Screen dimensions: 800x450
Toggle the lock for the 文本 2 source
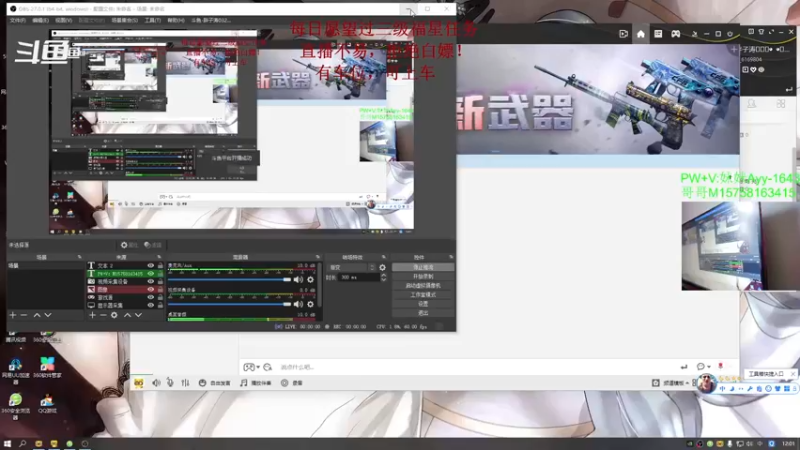[160, 266]
